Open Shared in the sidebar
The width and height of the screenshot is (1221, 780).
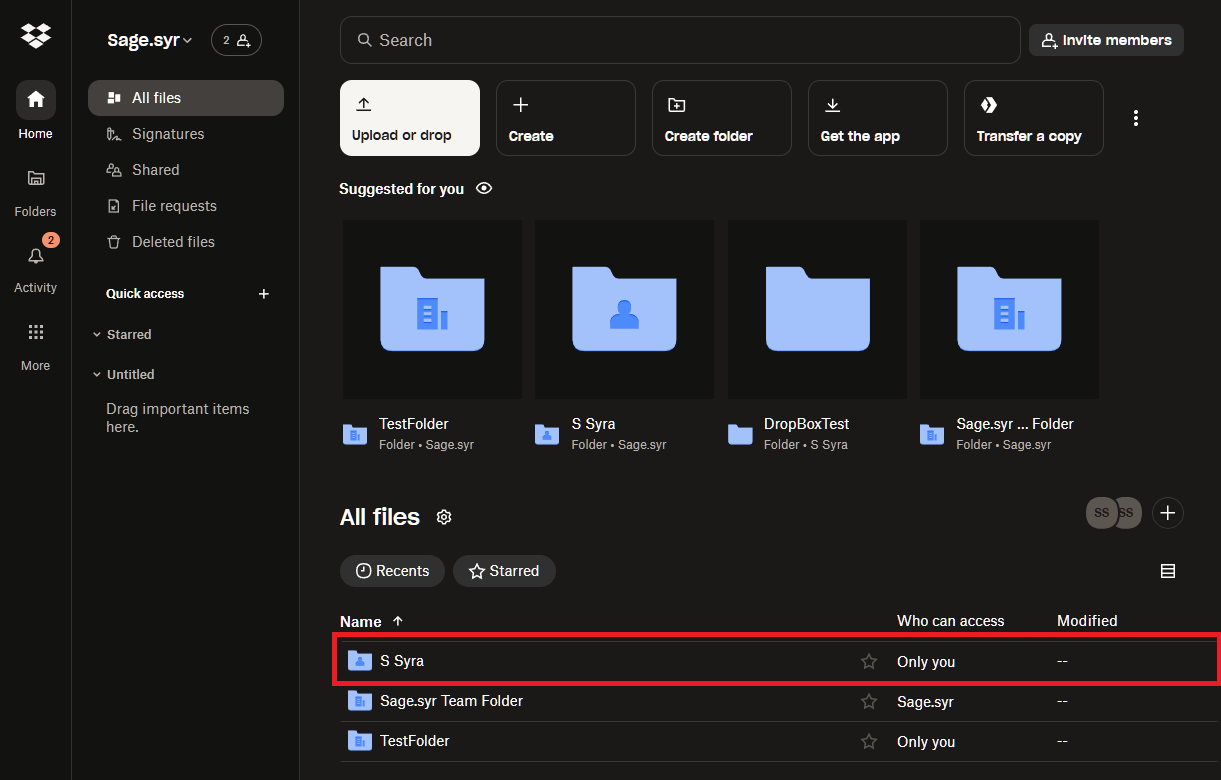click(186, 170)
